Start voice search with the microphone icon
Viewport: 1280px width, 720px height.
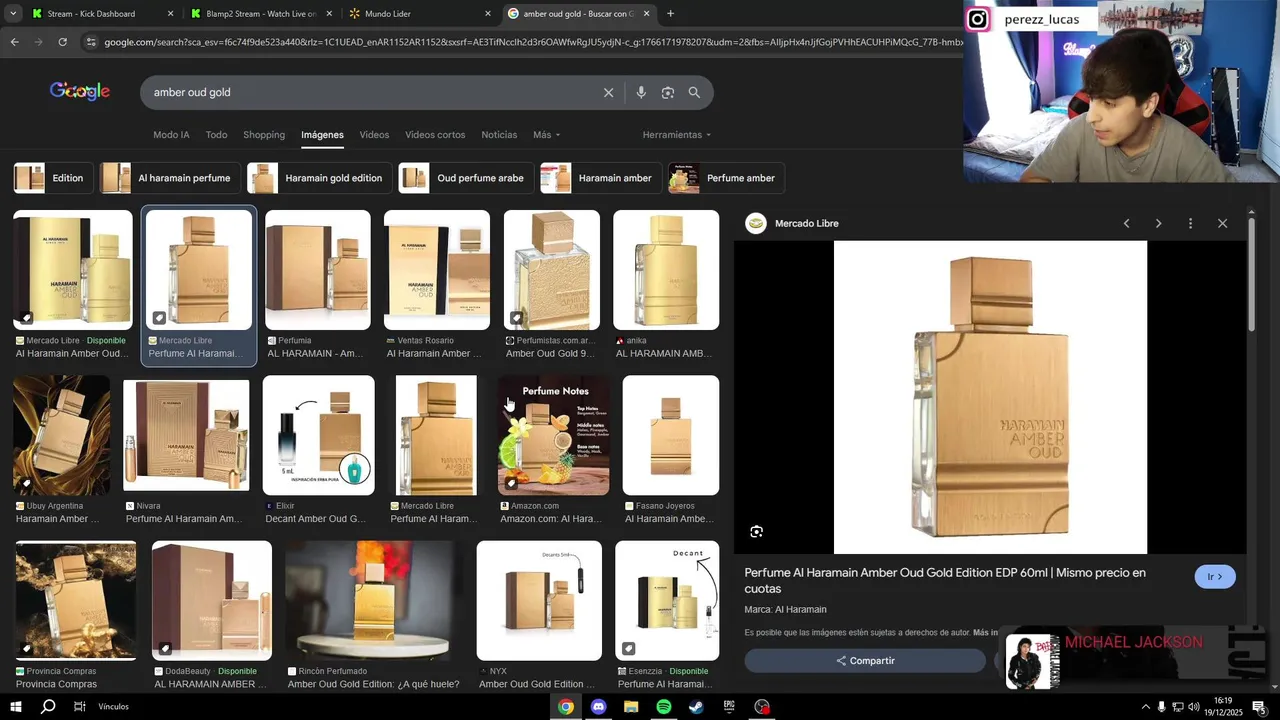point(641,93)
